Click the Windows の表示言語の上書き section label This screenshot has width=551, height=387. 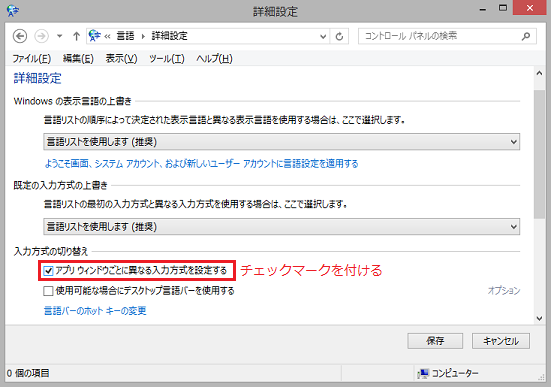click(x=72, y=101)
